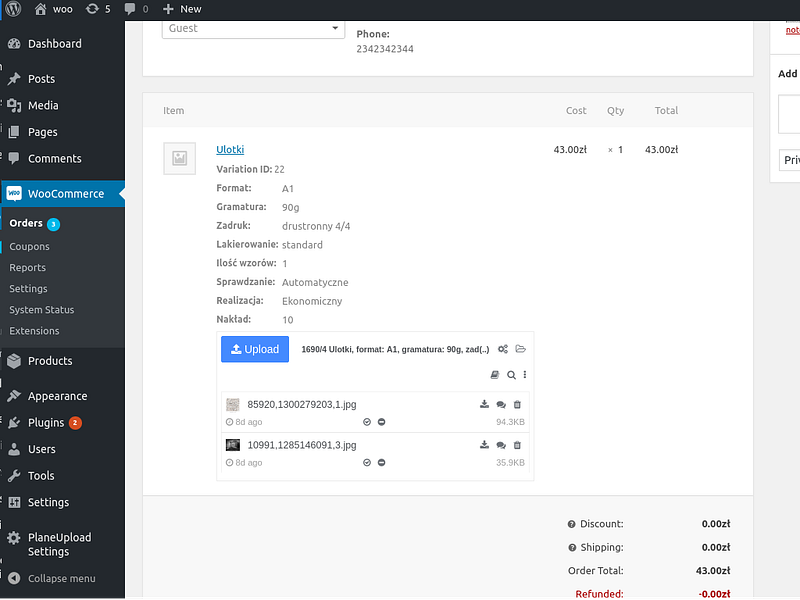Image resolution: width=800 pixels, height=600 pixels.
Task: Open the updates icon in admin bar
Action: (97, 9)
